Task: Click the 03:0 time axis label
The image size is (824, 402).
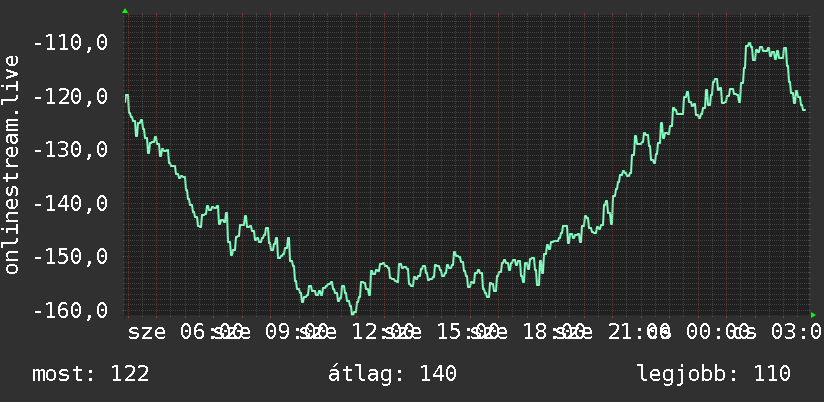Action: pos(796,332)
